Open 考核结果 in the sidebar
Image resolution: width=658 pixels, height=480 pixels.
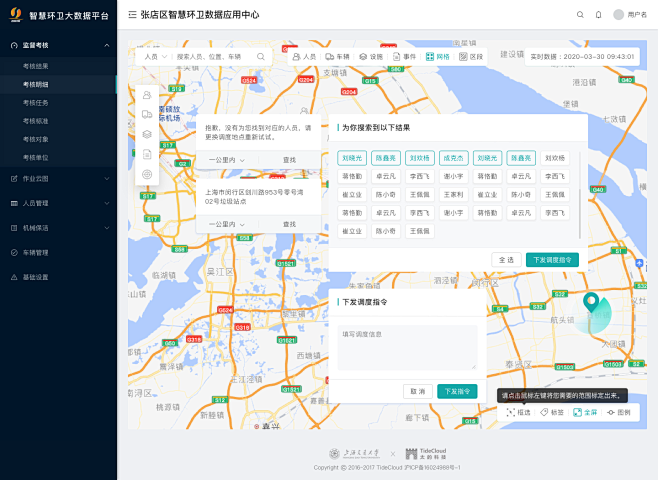coord(36,66)
